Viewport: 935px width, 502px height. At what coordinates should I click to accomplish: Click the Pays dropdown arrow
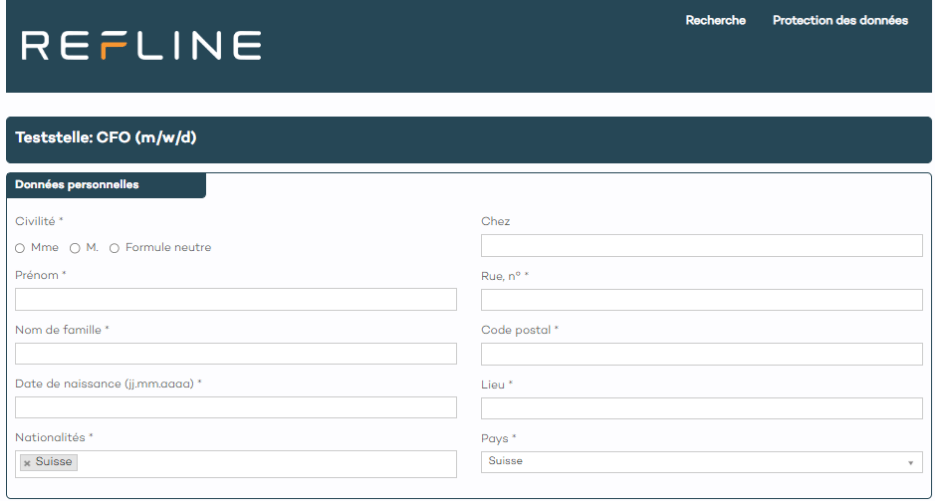pos(910,462)
